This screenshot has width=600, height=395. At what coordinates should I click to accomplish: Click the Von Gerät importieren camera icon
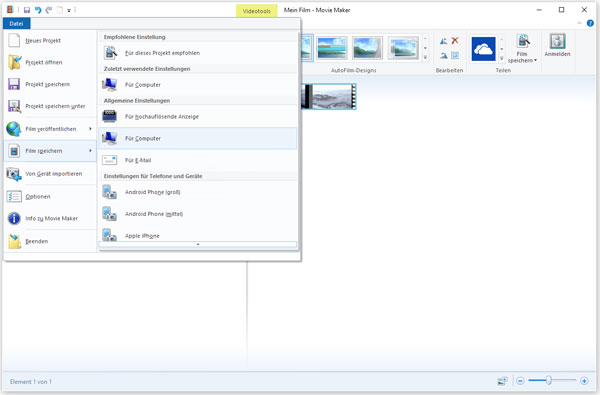pos(14,174)
